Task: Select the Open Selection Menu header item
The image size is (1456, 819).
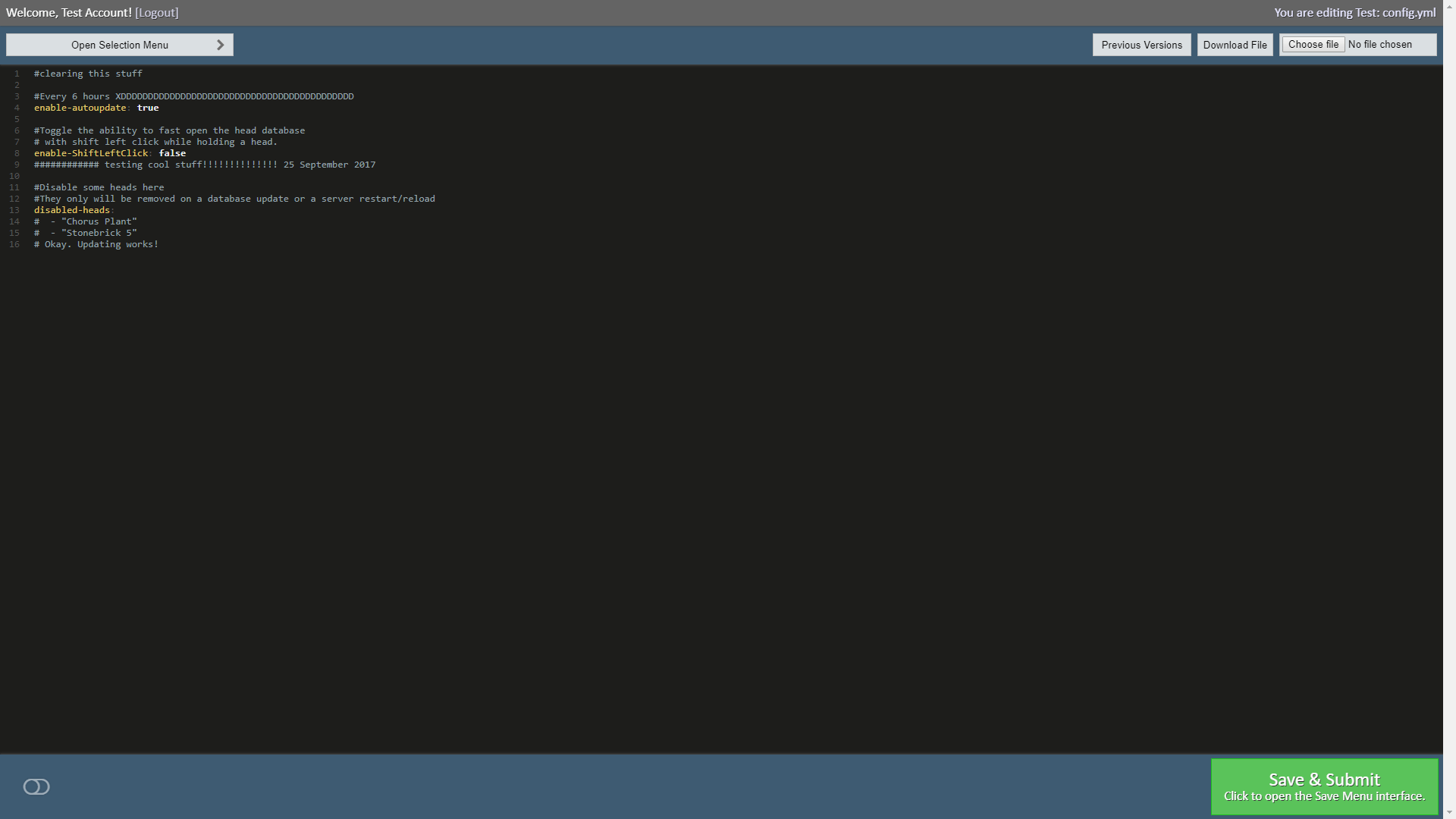Action: (119, 44)
